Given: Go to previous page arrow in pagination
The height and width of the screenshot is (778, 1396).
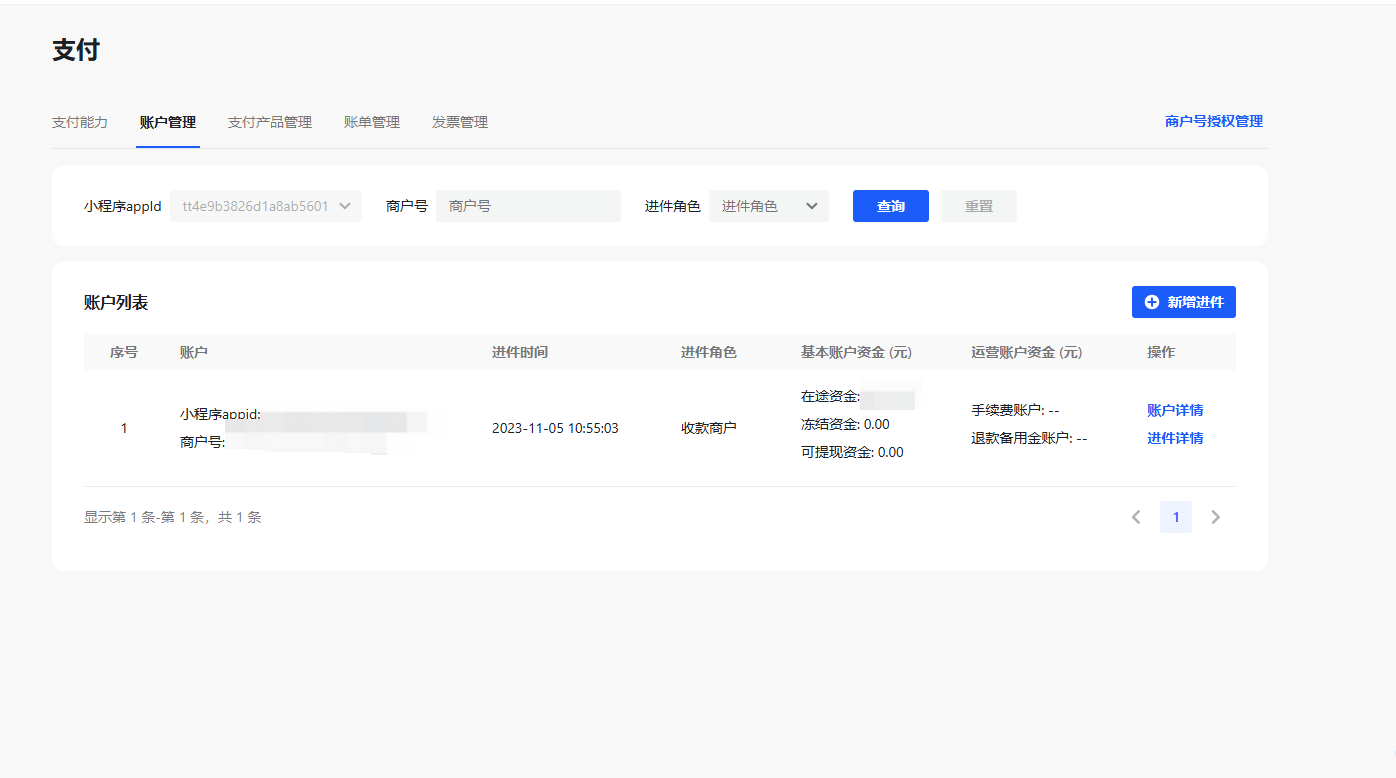Looking at the screenshot, I should [x=1136, y=517].
